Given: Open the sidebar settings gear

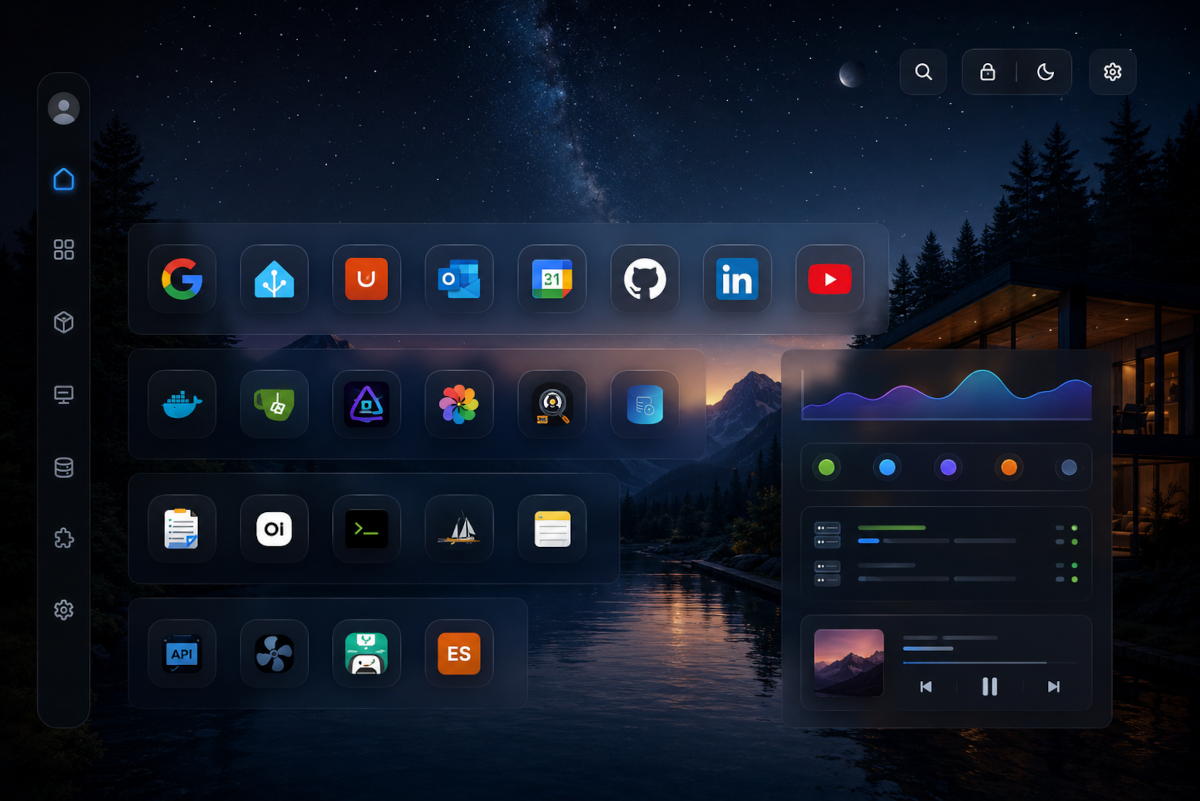Looking at the screenshot, I should 64,610.
